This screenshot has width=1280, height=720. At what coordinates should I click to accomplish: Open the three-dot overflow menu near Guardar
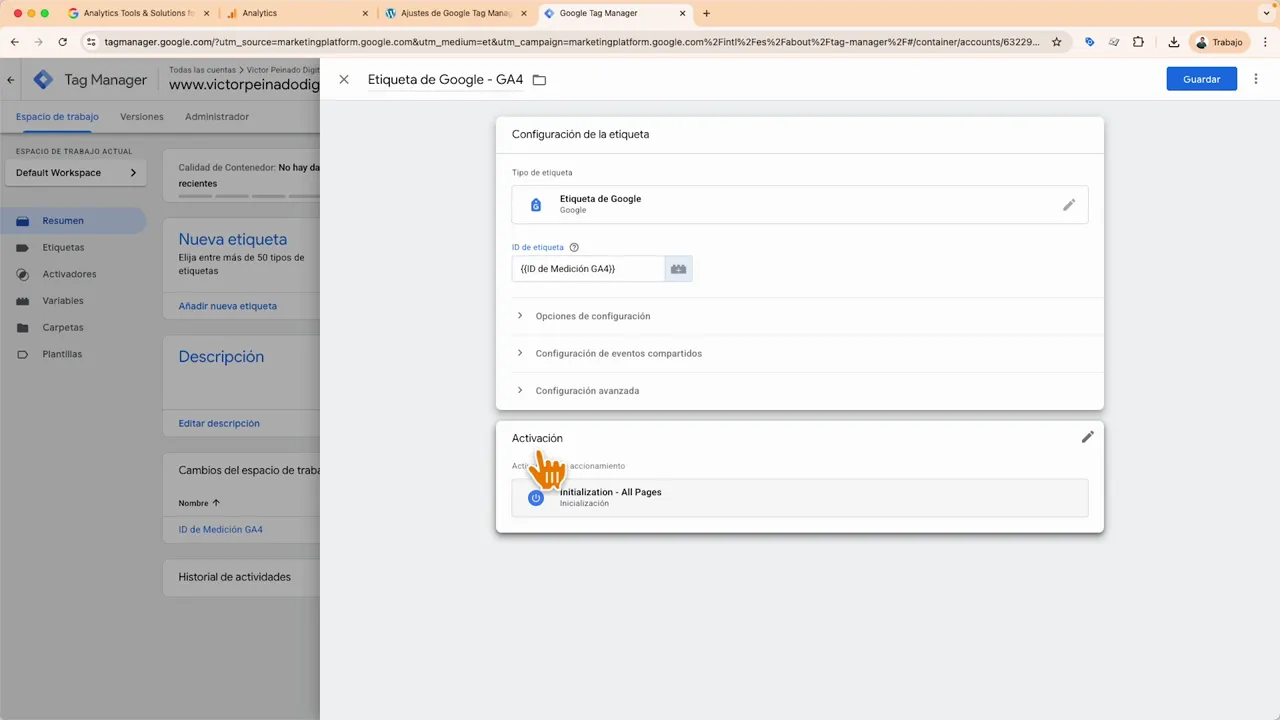[x=1255, y=79]
